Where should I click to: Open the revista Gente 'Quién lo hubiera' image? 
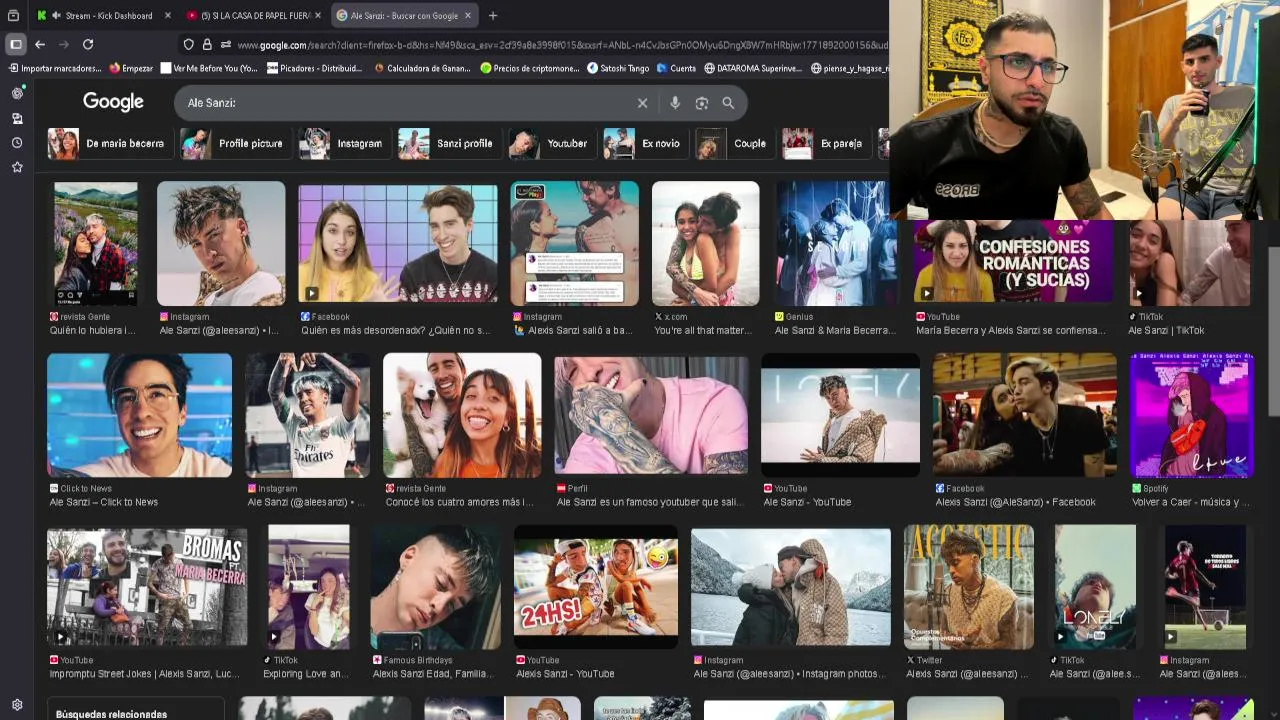[96, 243]
